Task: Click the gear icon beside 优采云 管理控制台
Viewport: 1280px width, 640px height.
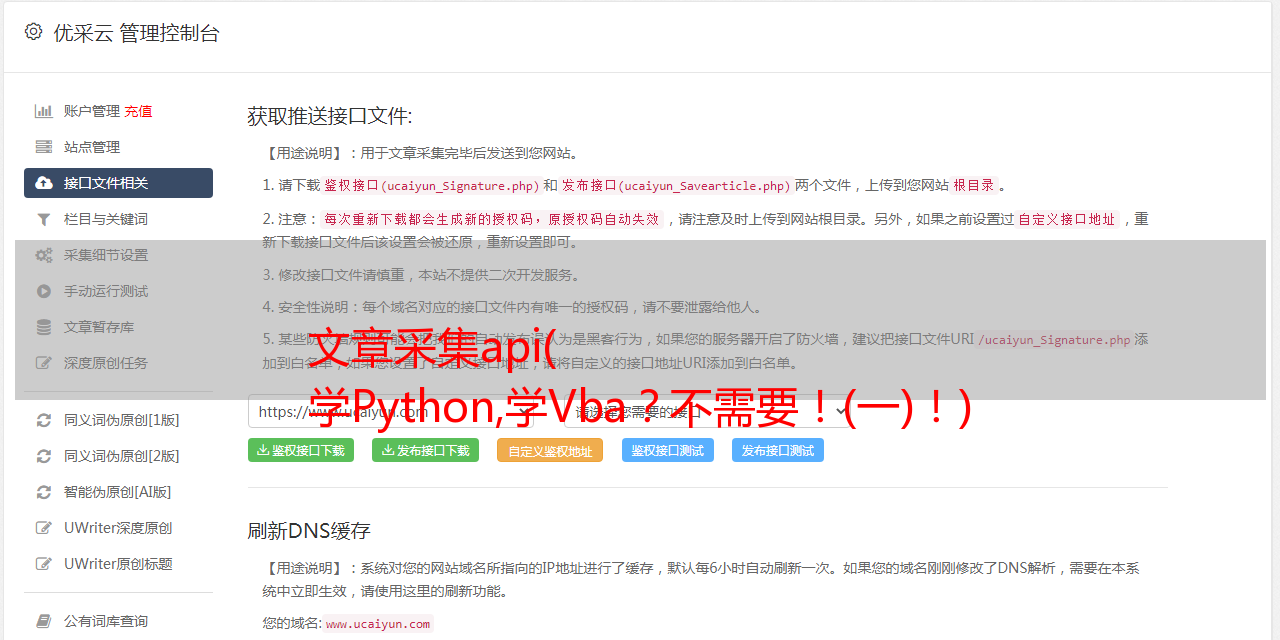Action: [x=33, y=32]
